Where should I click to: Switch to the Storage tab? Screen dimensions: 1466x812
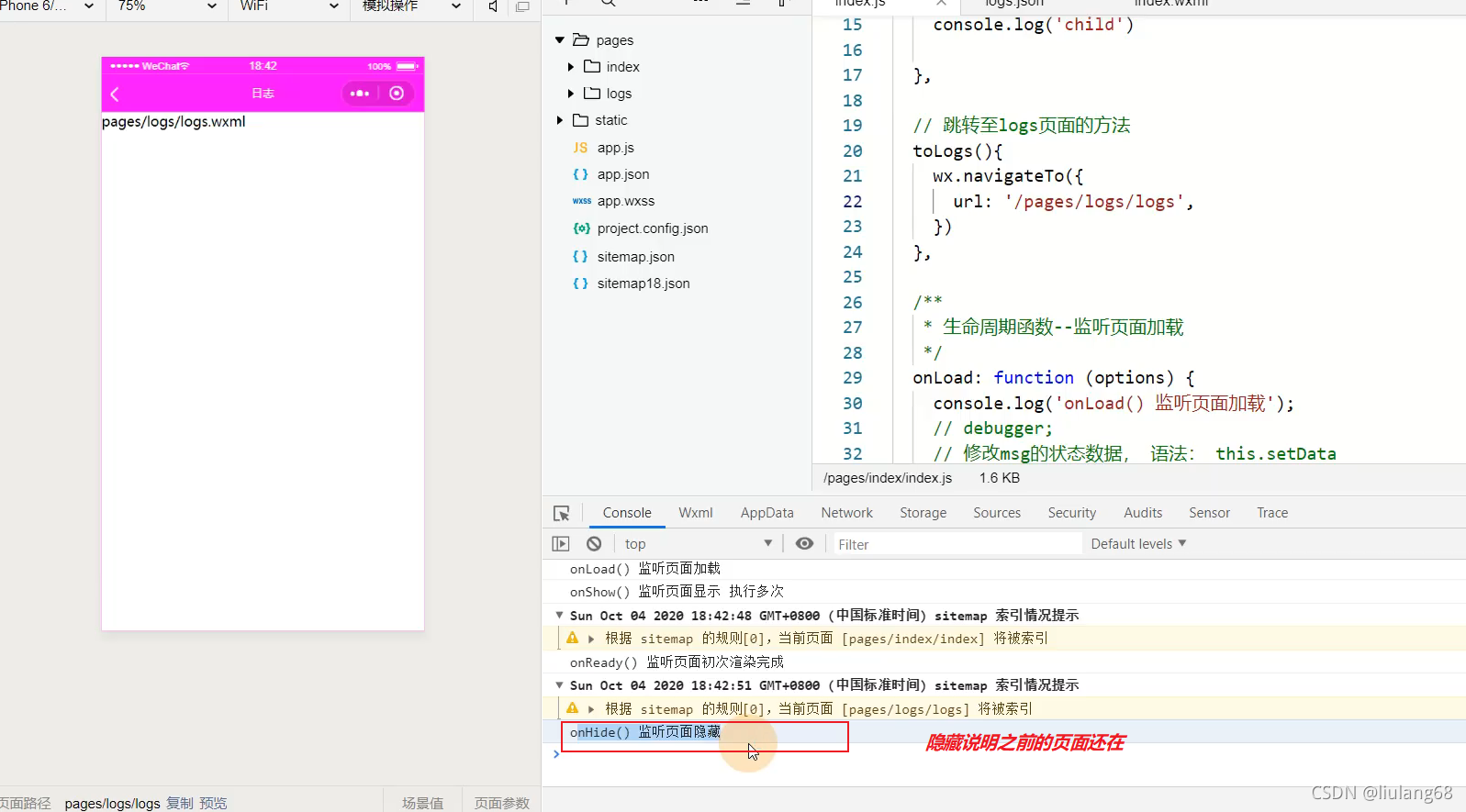(x=923, y=513)
